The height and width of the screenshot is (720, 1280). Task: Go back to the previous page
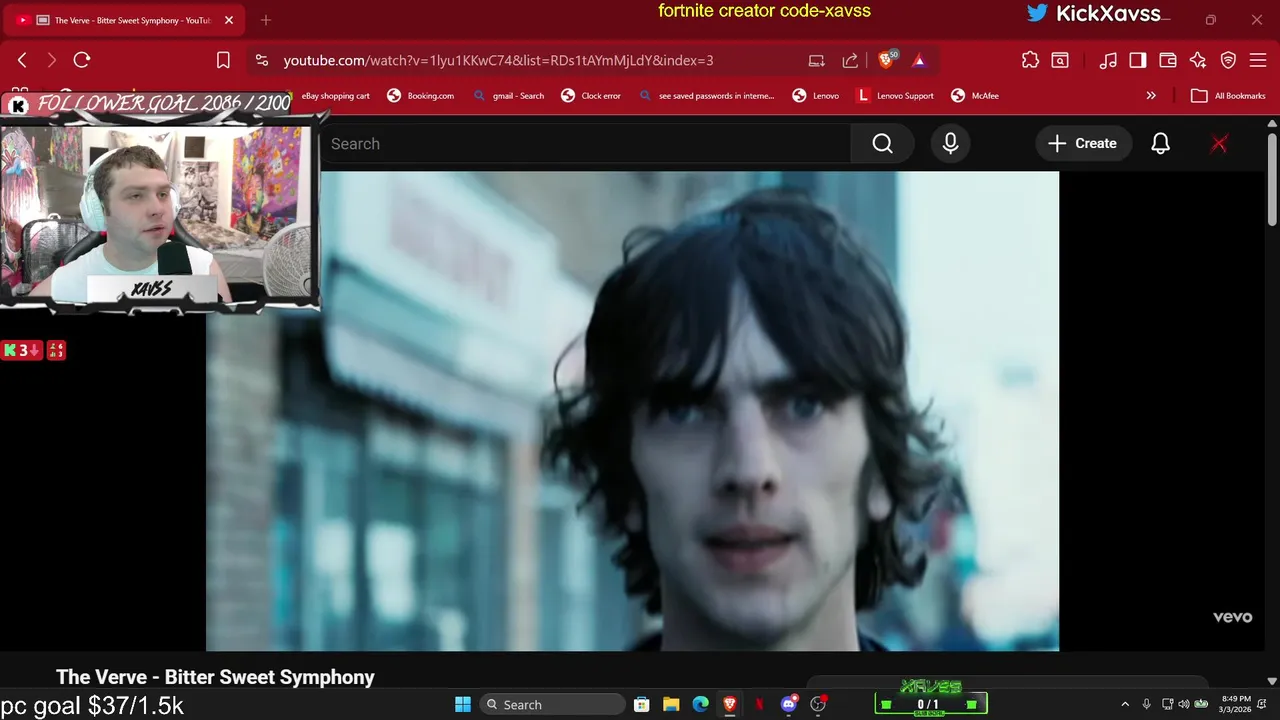tap(22, 60)
